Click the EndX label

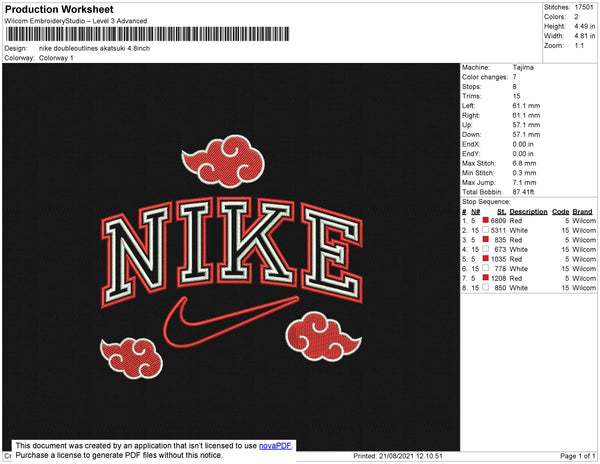point(471,144)
